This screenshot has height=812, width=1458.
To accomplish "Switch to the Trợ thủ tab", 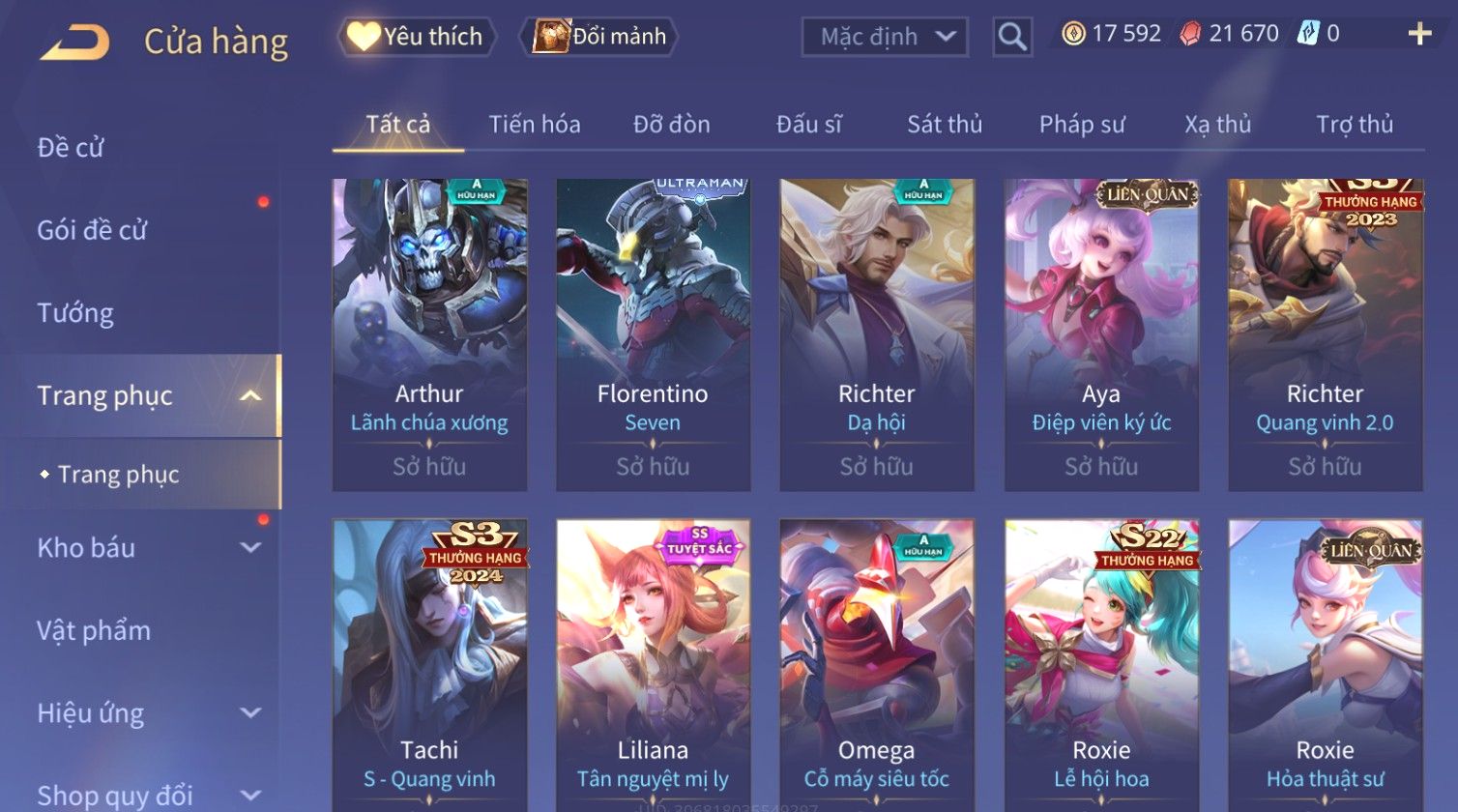I will (1355, 125).
